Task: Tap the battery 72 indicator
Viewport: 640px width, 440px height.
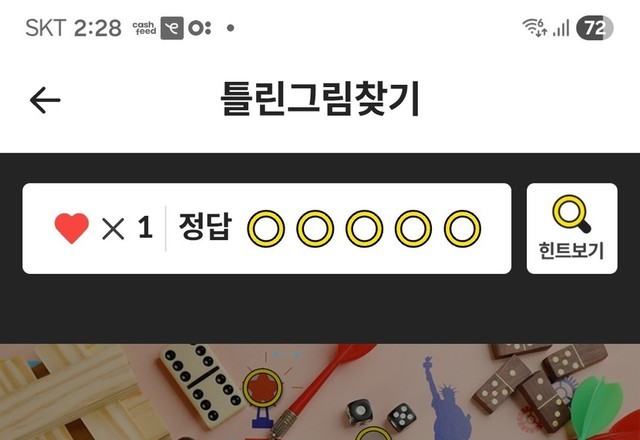Action: point(595,28)
